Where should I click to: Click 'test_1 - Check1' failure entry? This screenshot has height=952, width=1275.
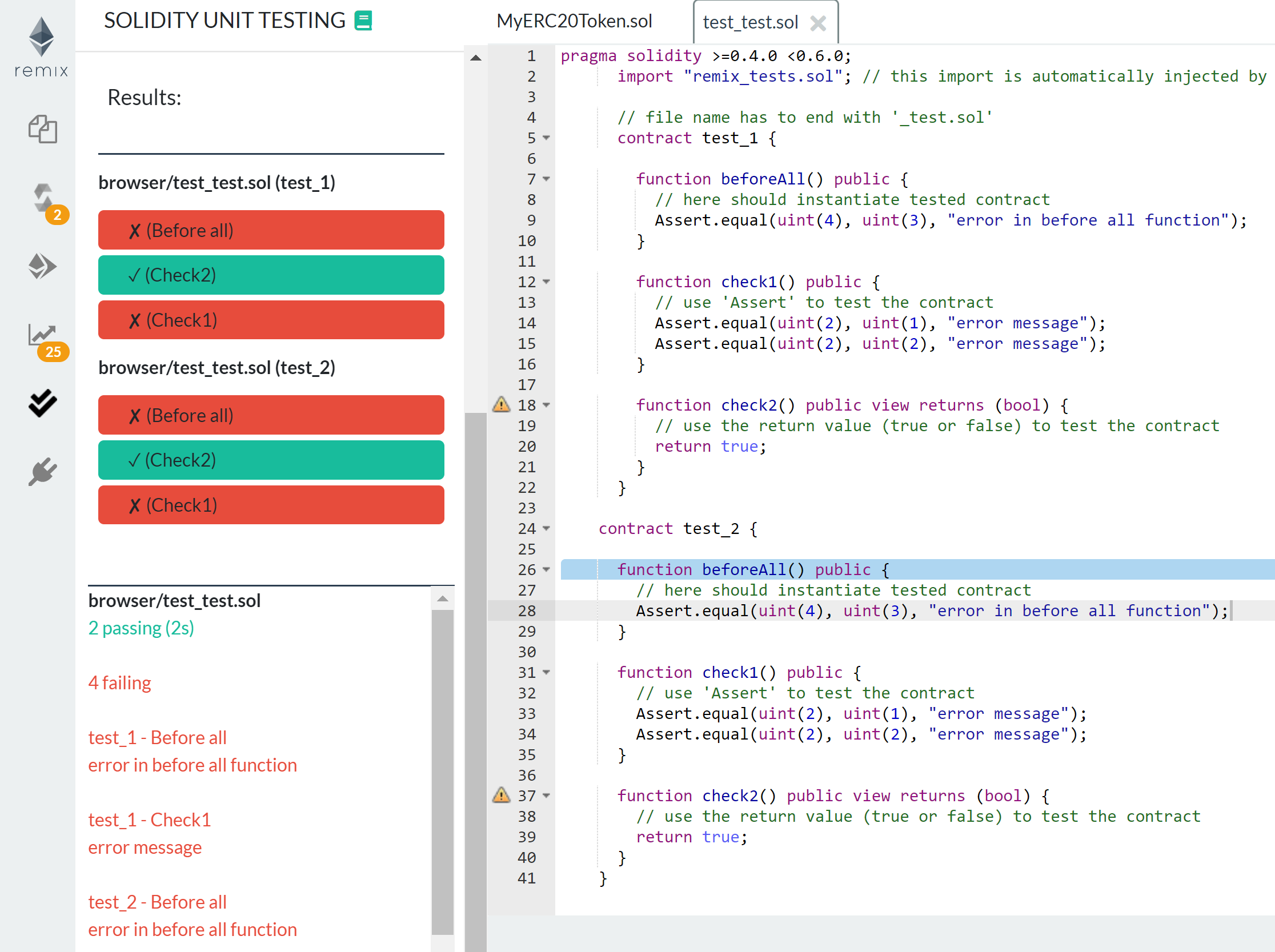coord(150,820)
